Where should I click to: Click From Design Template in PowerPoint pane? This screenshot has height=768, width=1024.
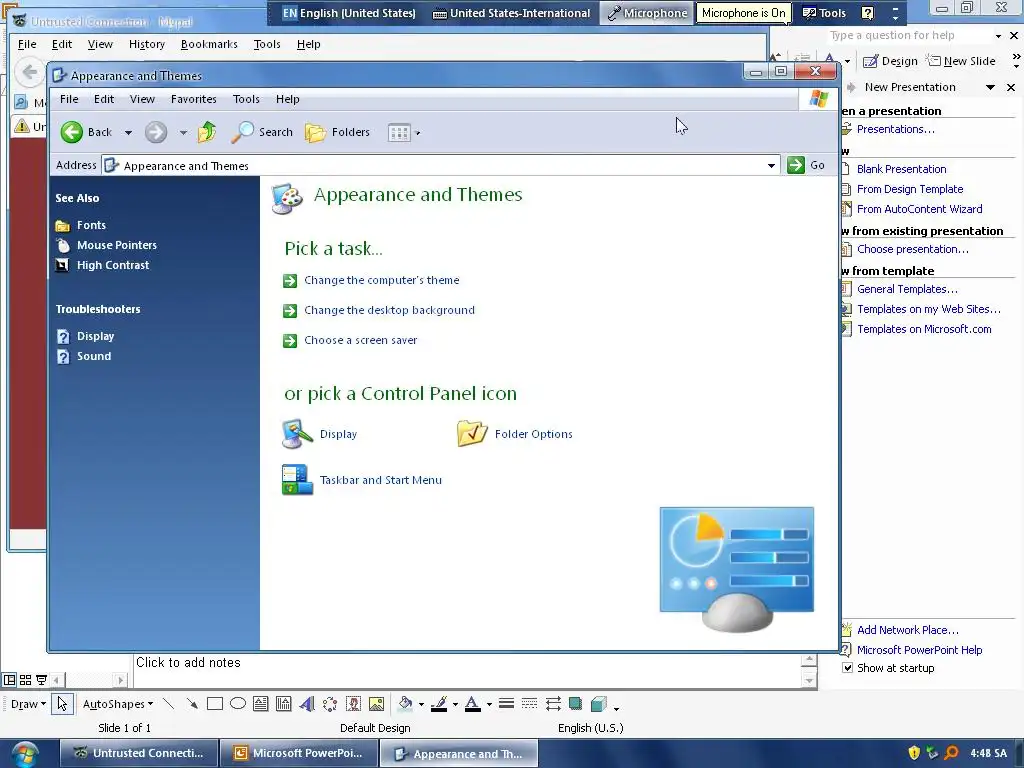(910, 189)
